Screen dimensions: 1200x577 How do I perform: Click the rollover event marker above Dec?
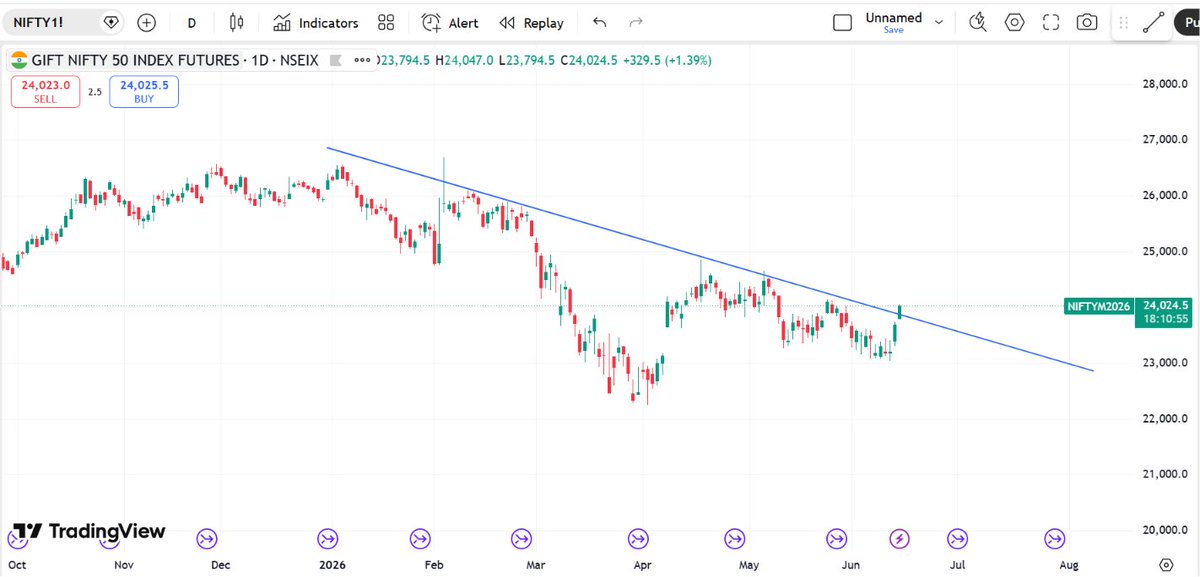[208, 539]
